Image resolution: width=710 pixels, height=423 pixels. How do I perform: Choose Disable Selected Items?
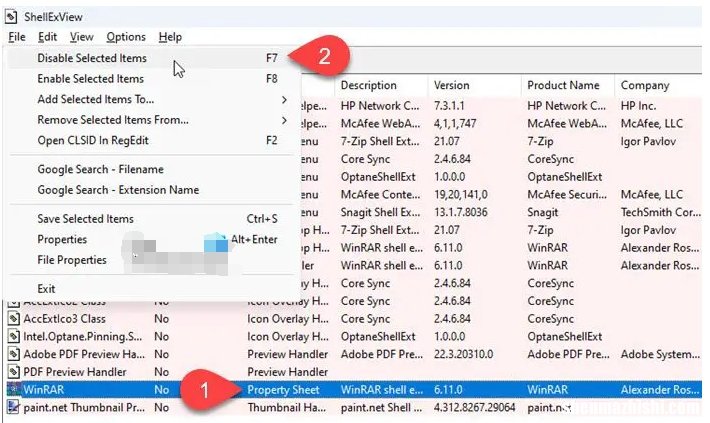[153, 58]
